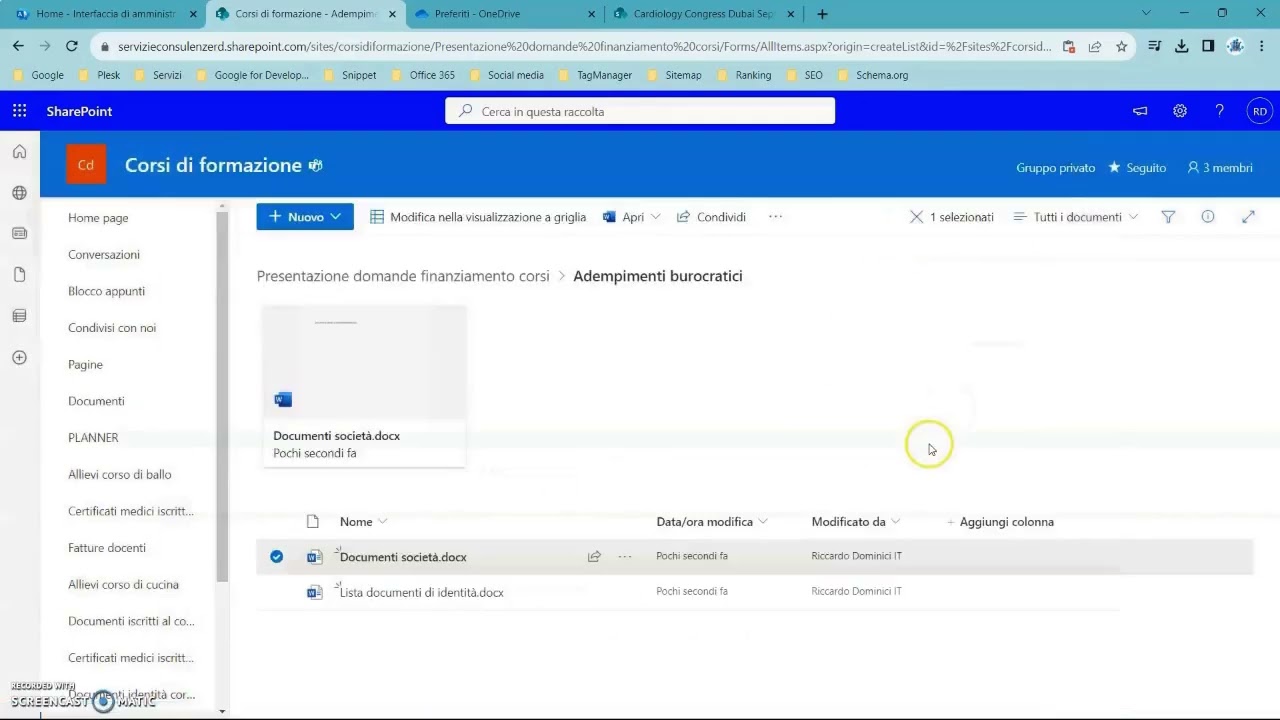Open the details pane info icon
Image resolution: width=1280 pixels, height=720 pixels.
pos(1208,217)
